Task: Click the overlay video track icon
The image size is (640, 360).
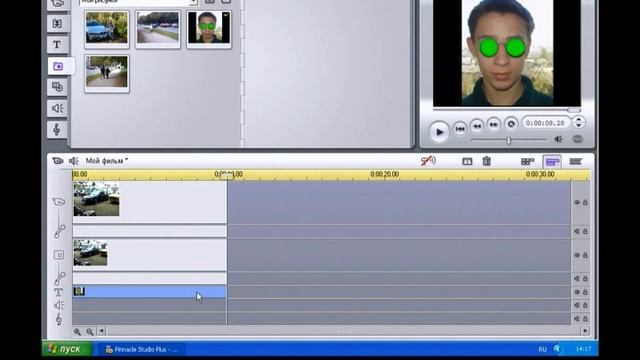Action: pyautogui.click(x=59, y=255)
